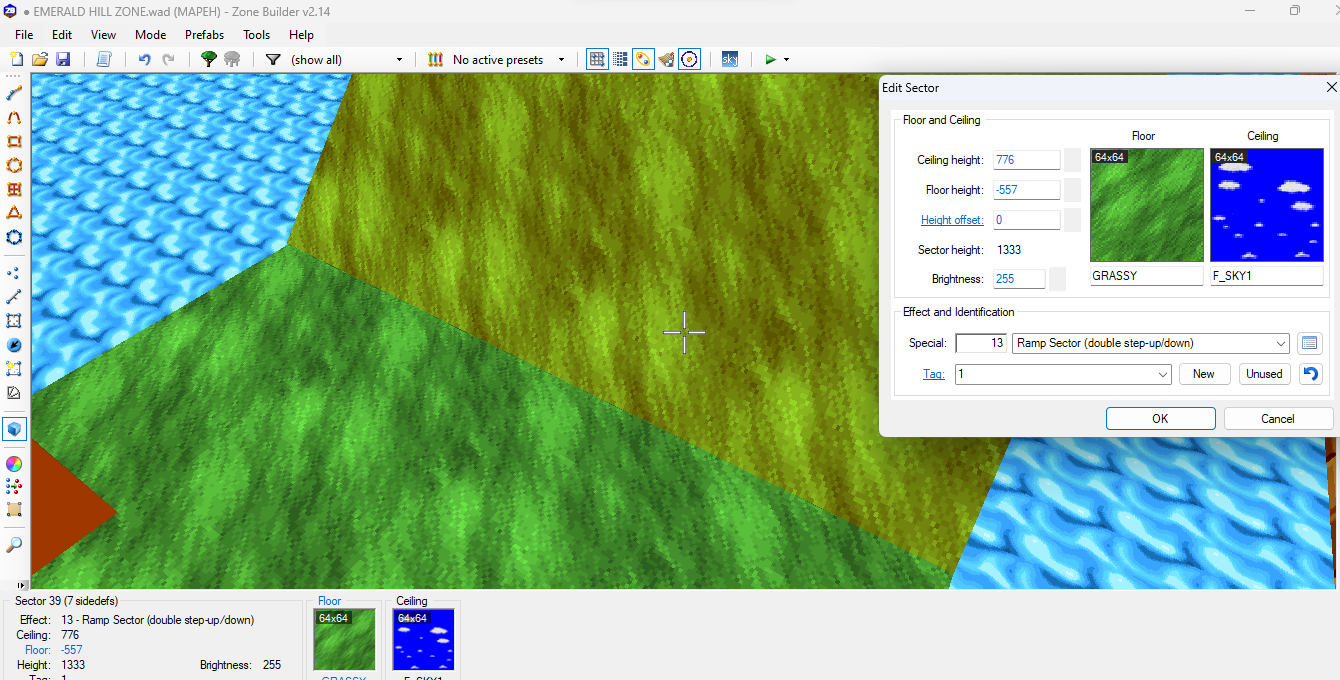Viewport: 1340px width, 680px height.
Task: Click the yellow-cornered selection icon in sidebar
Action: pyautogui.click(x=14, y=369)
